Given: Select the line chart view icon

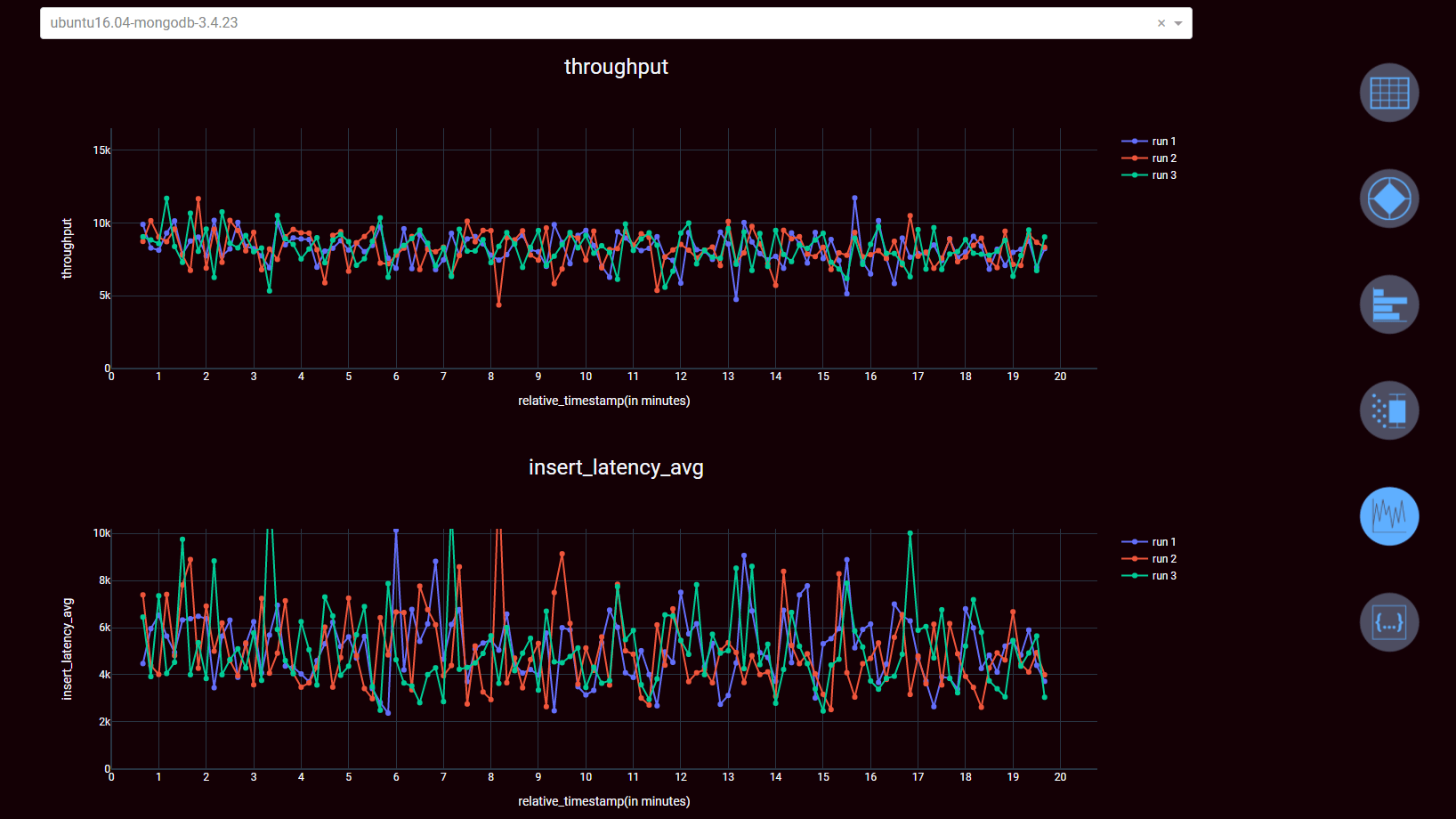Looking at the screenshot, I should click(1388, 516).
